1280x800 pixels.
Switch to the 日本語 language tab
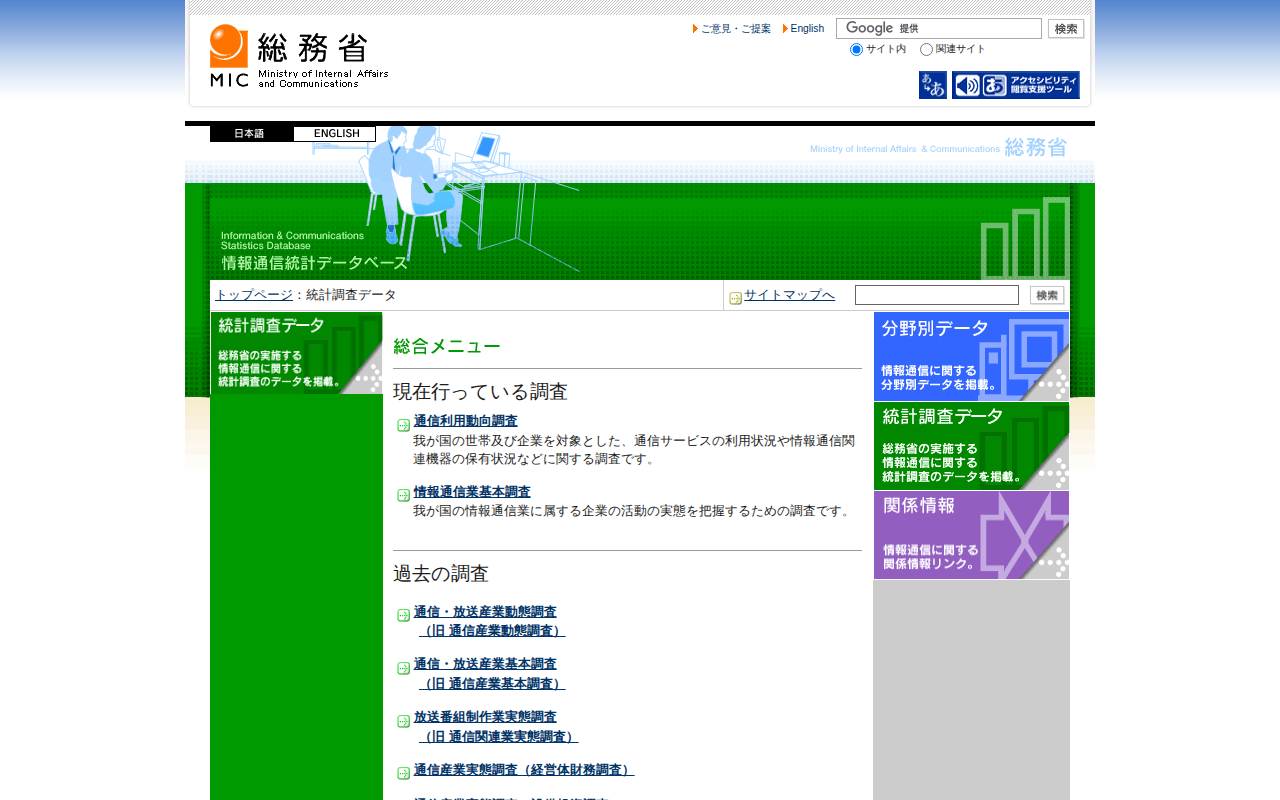pyautogui.click(x=251, y=134)
